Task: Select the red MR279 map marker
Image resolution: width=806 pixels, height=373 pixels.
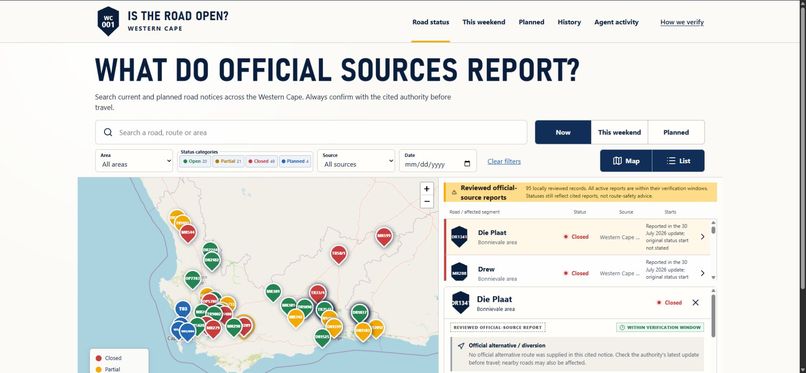Action: (213, 328)
